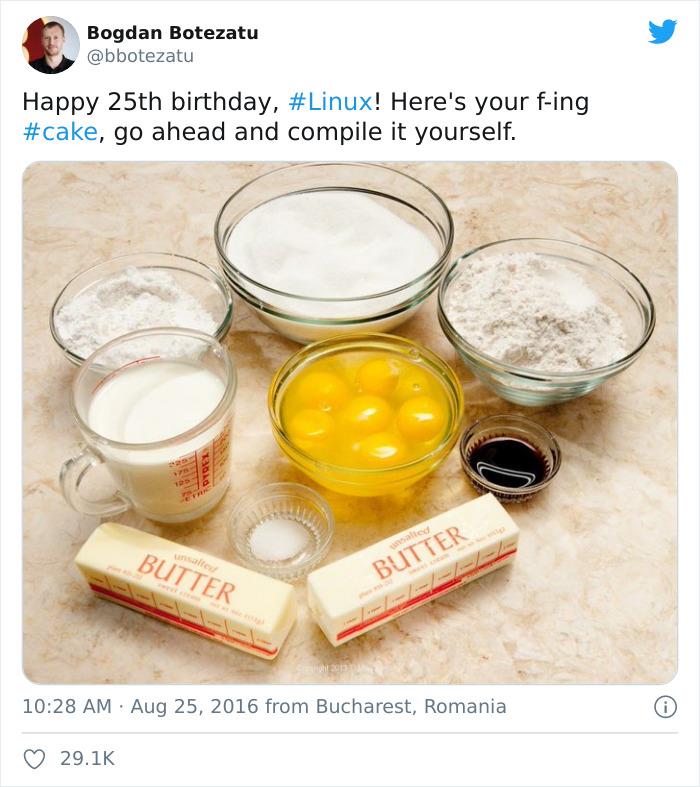Like the tweet with the heart icon
This screenshot has height=787, width=700.
(x=34, y=759)
